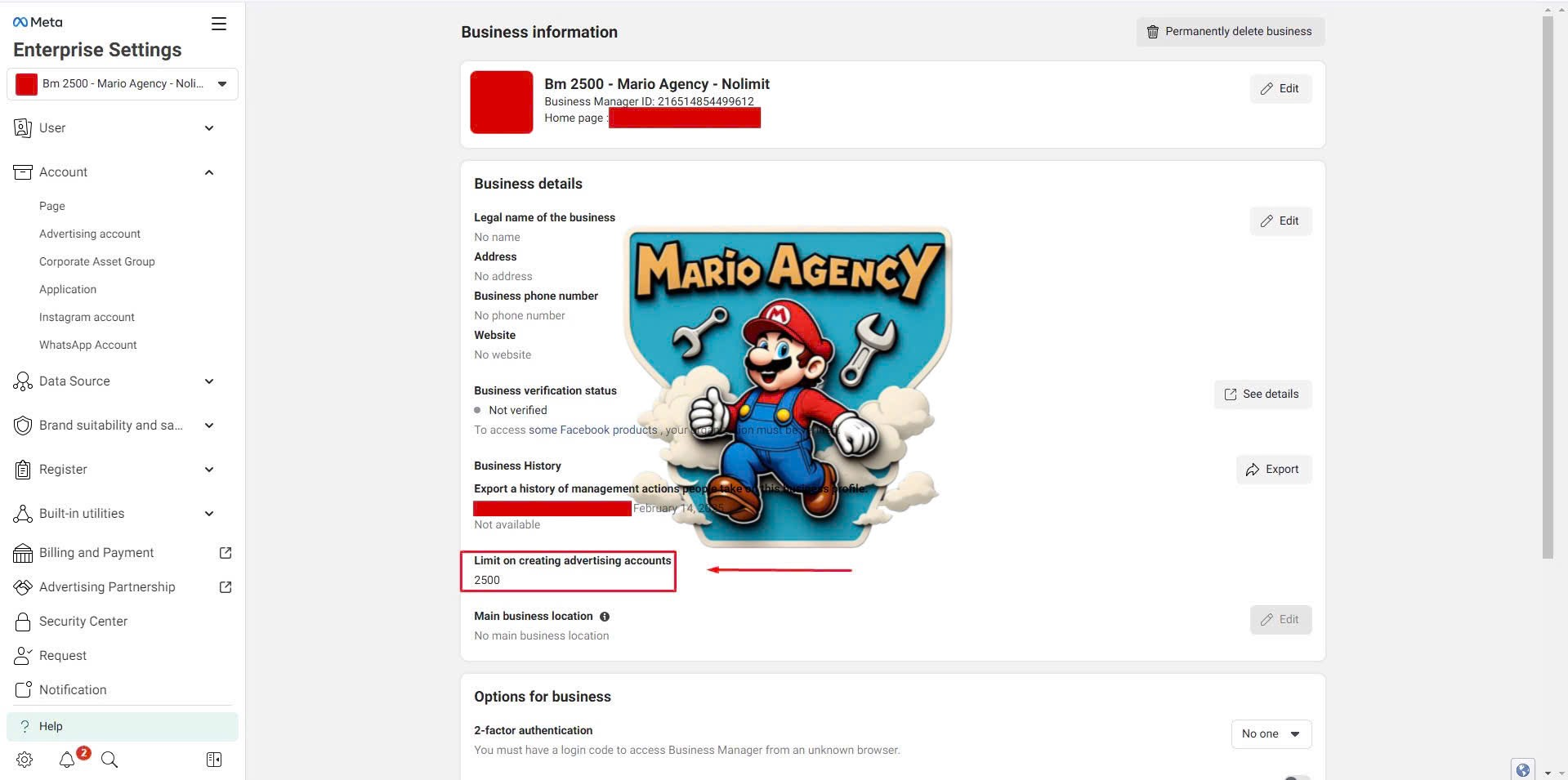
Task: Open the settings gear icon
Action: 25,760
